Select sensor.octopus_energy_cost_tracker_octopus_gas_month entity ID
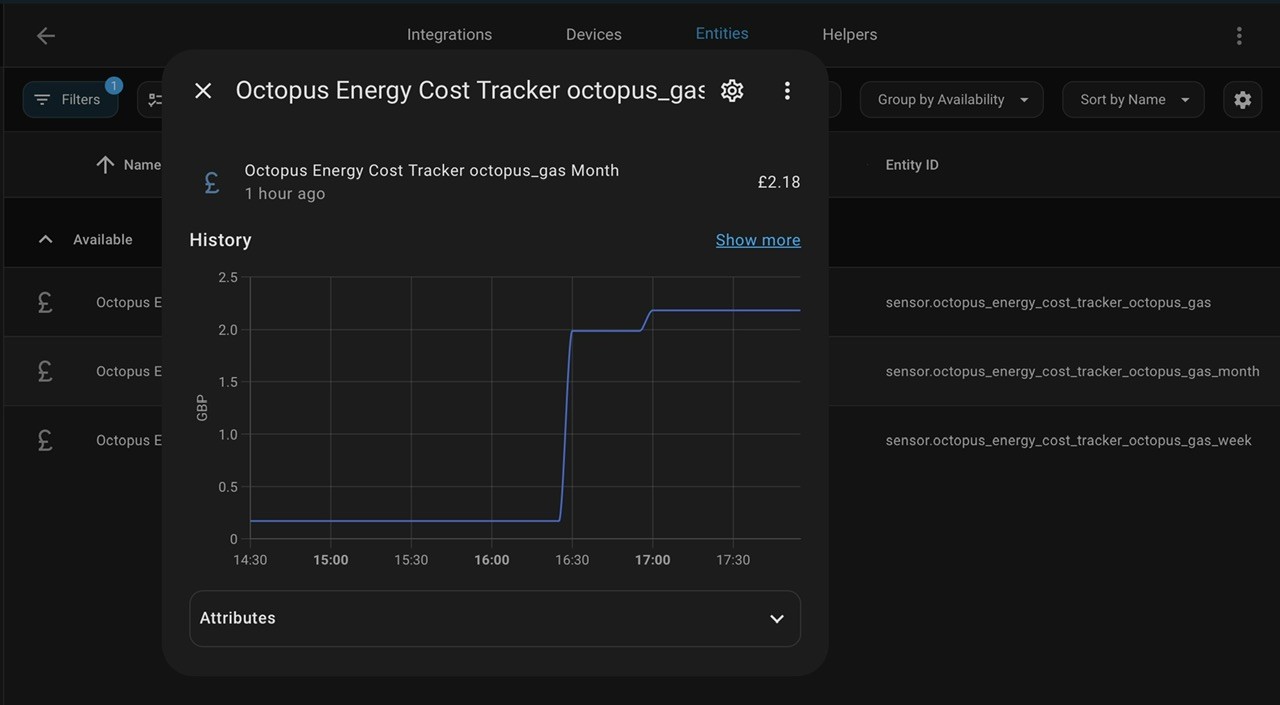 (x=1072, y=371)
